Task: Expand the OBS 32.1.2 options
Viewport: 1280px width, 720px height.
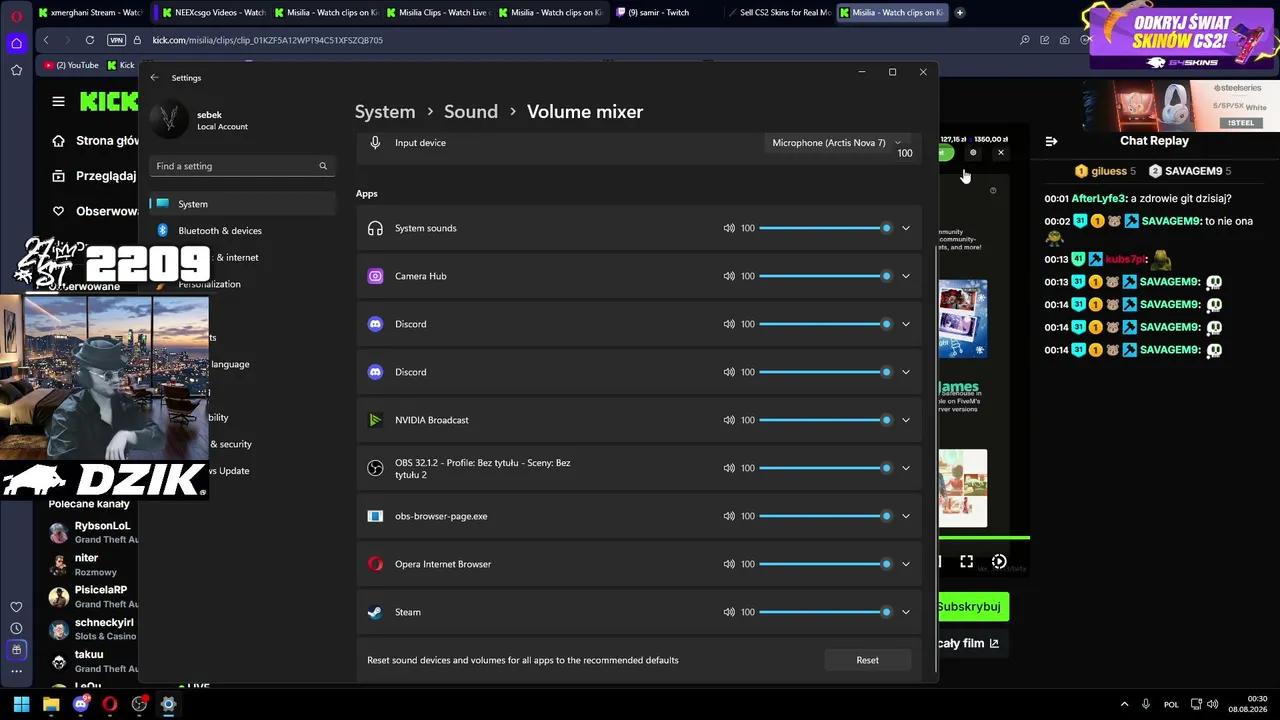Action: tap(906, 468)
